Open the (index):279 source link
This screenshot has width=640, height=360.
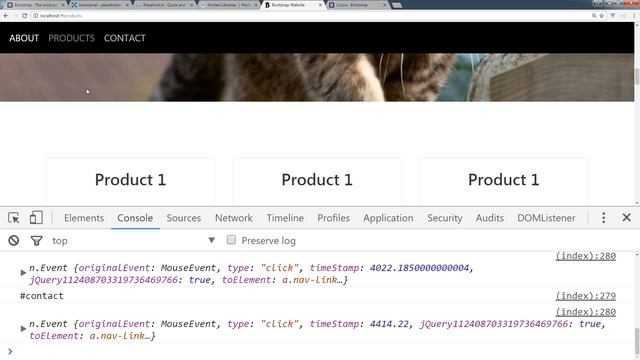[x=585, y=296]
